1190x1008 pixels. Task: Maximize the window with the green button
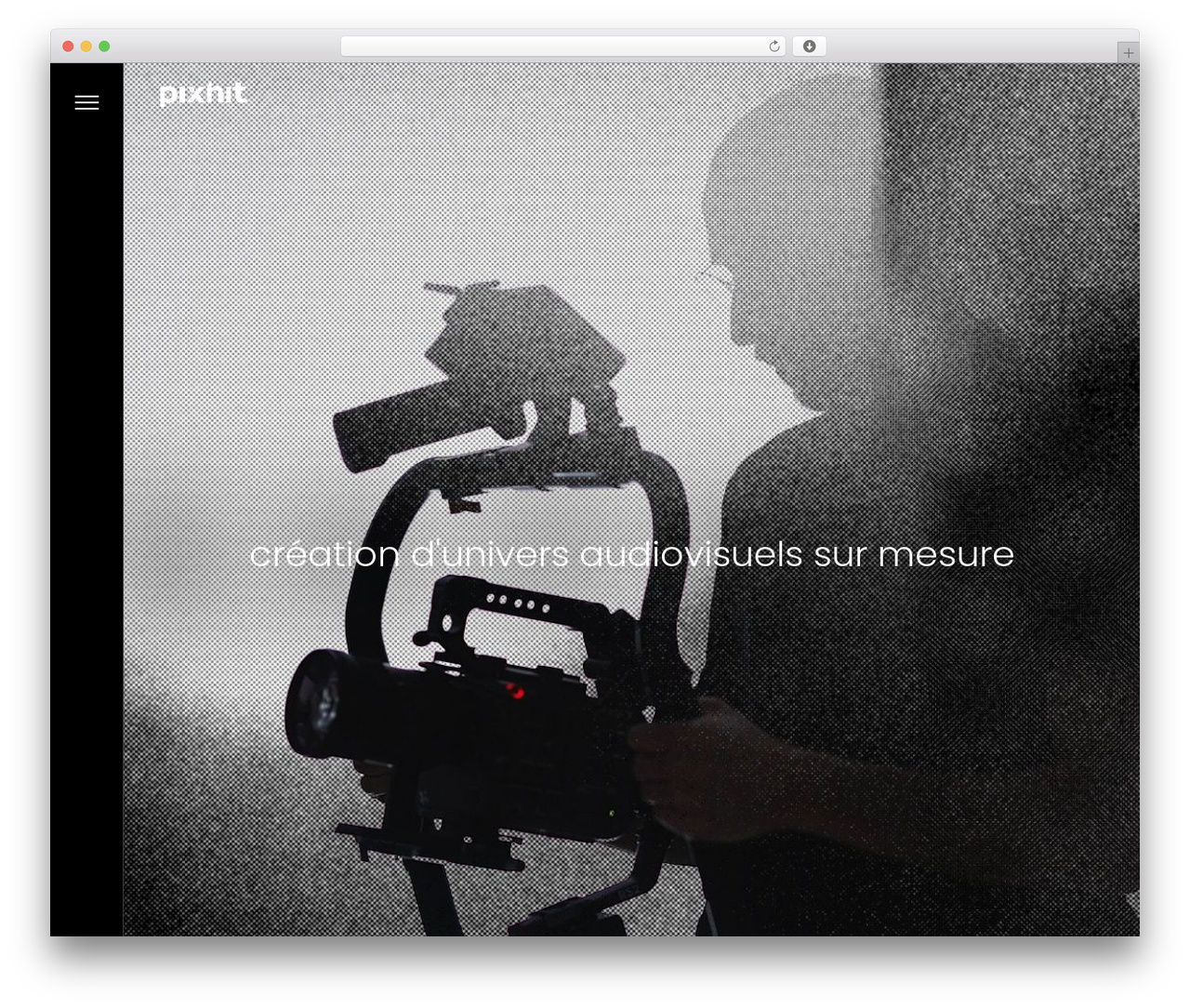(x=104, y=46)
